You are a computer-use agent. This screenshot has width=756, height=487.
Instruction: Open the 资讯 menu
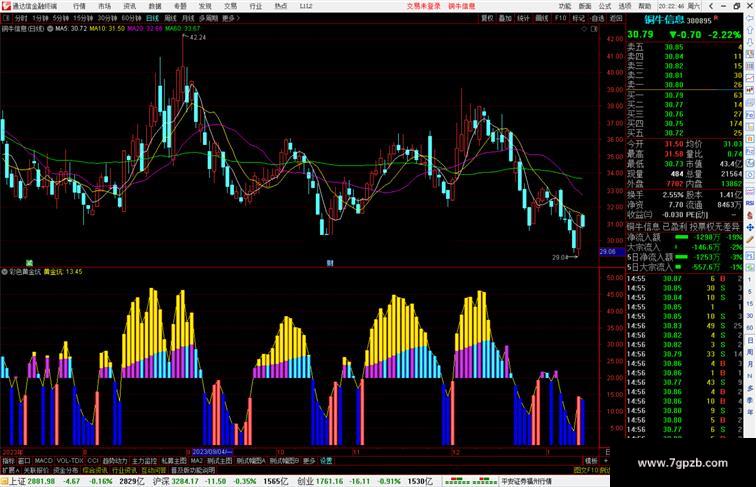(129, 6)
